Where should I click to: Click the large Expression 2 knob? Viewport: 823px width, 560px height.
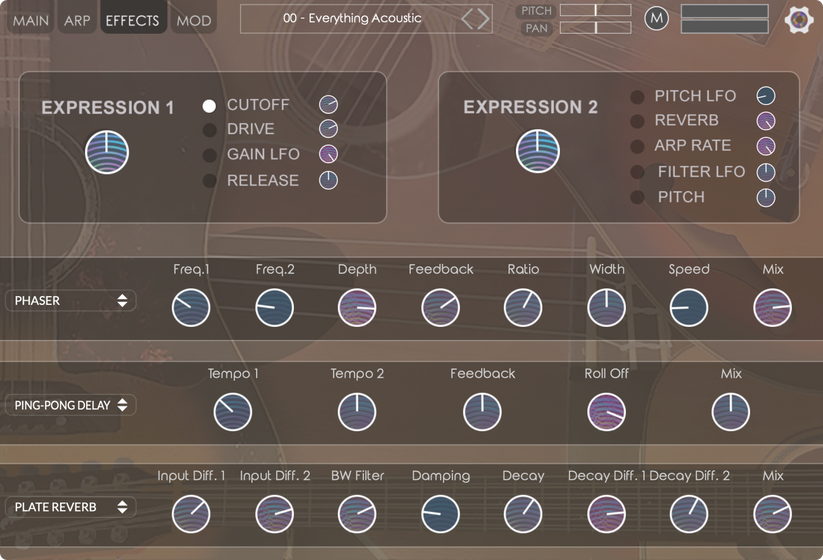coord(537,152)
